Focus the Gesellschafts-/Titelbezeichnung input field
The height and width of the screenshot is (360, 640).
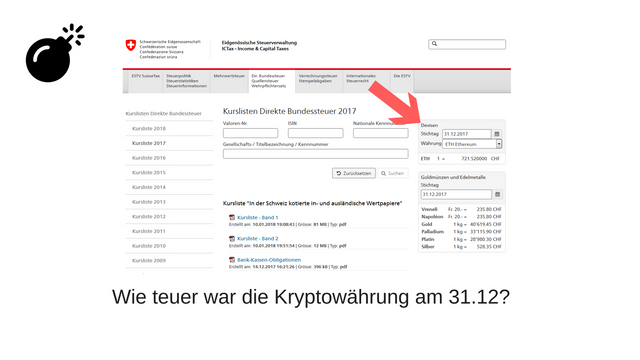tap(316, 153)
